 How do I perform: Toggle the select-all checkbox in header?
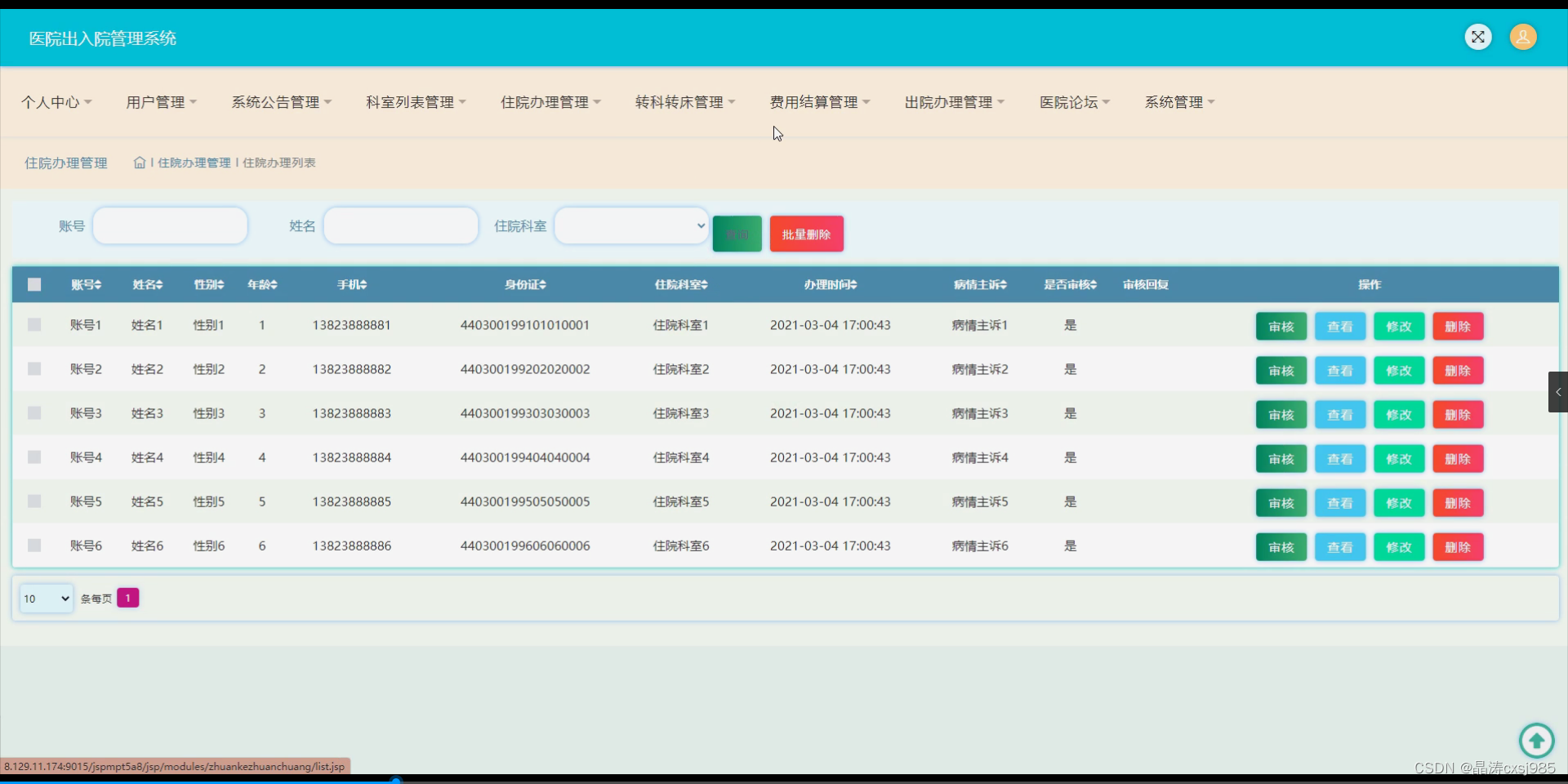point(34,284)
